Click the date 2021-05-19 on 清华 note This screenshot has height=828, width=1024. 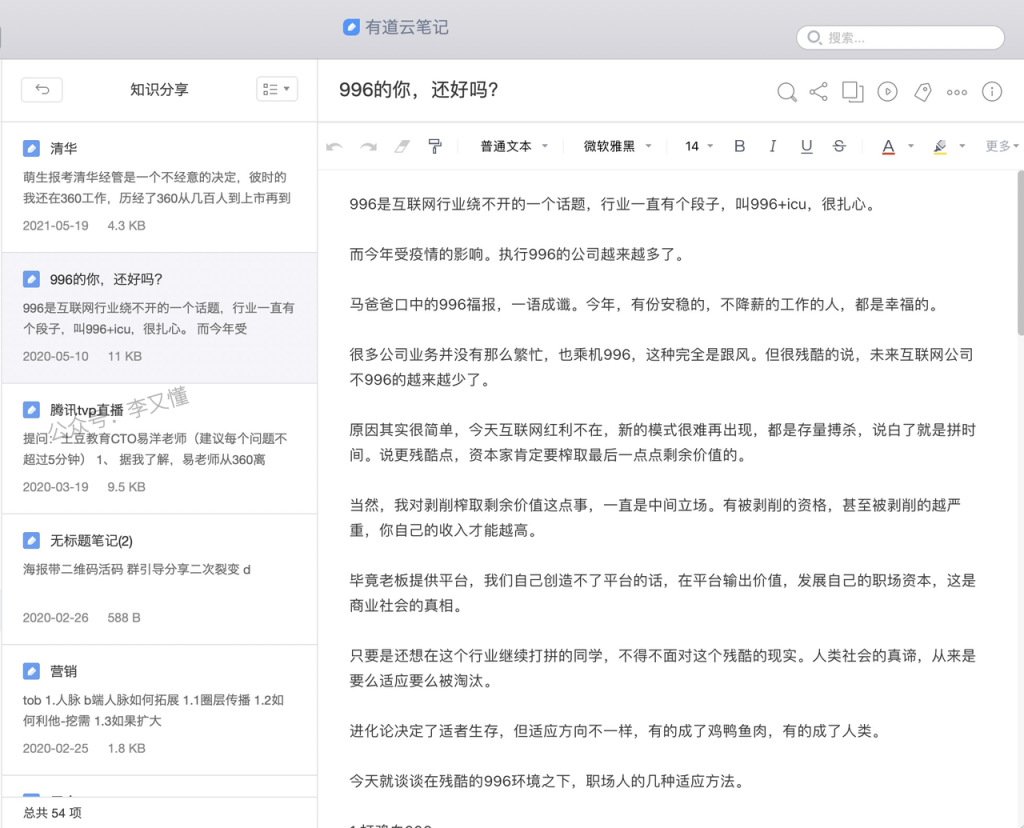56,225
